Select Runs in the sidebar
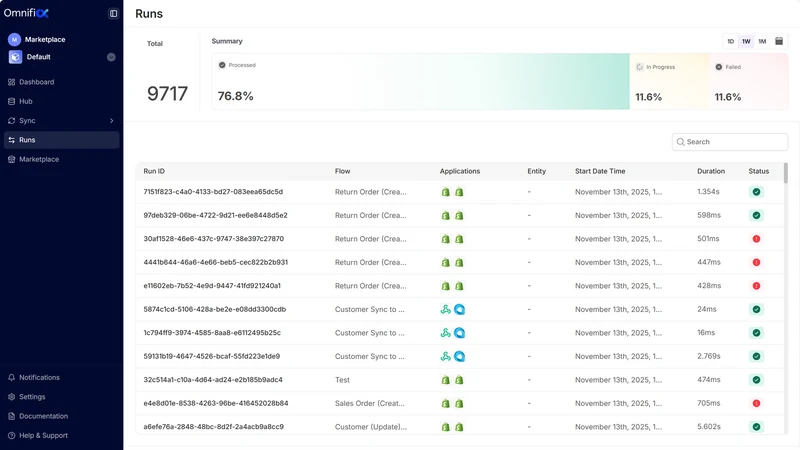The image size is (800, 450). (61, 140)
